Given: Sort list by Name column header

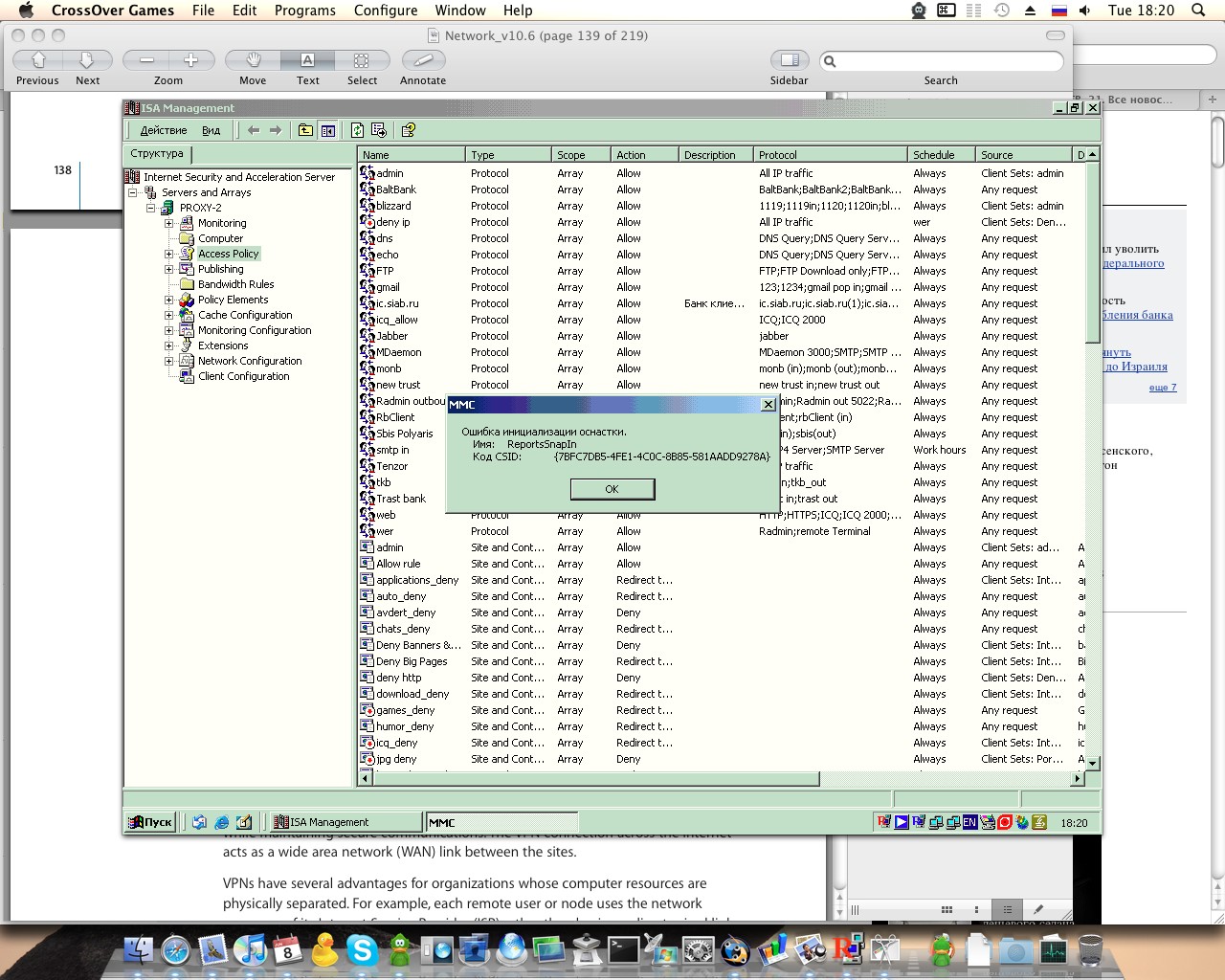Looking at the screenshot, I should click(x=412, y=154).
